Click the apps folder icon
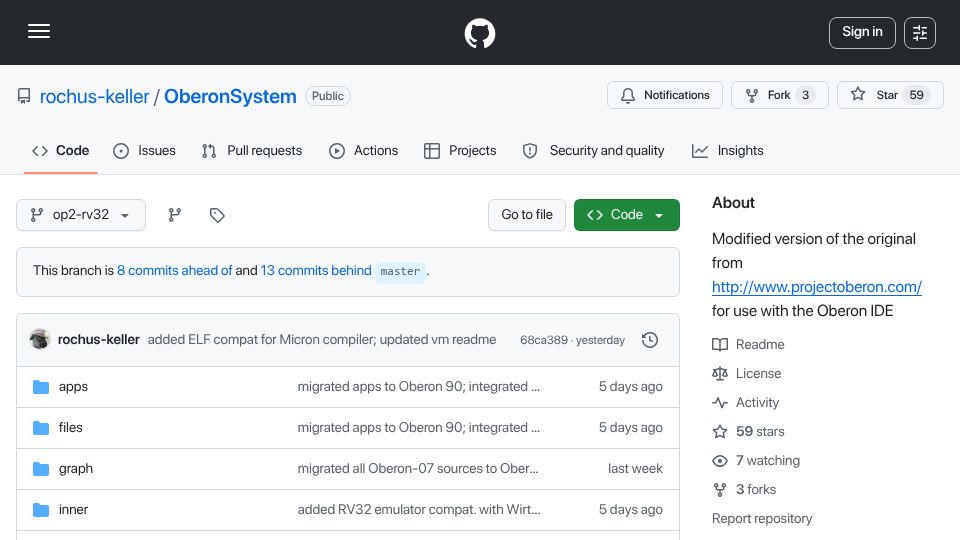Screen dimensions: 960x540 [41, 387]
